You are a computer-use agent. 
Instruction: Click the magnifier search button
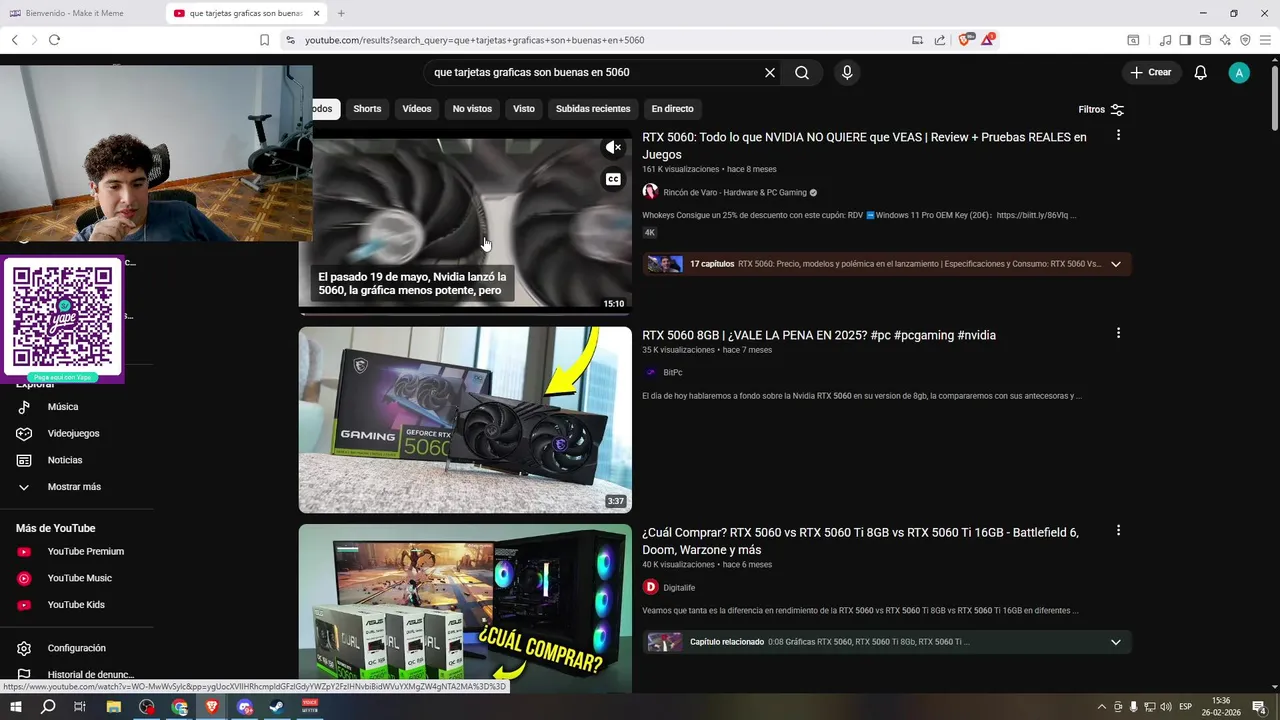point(802,73)
